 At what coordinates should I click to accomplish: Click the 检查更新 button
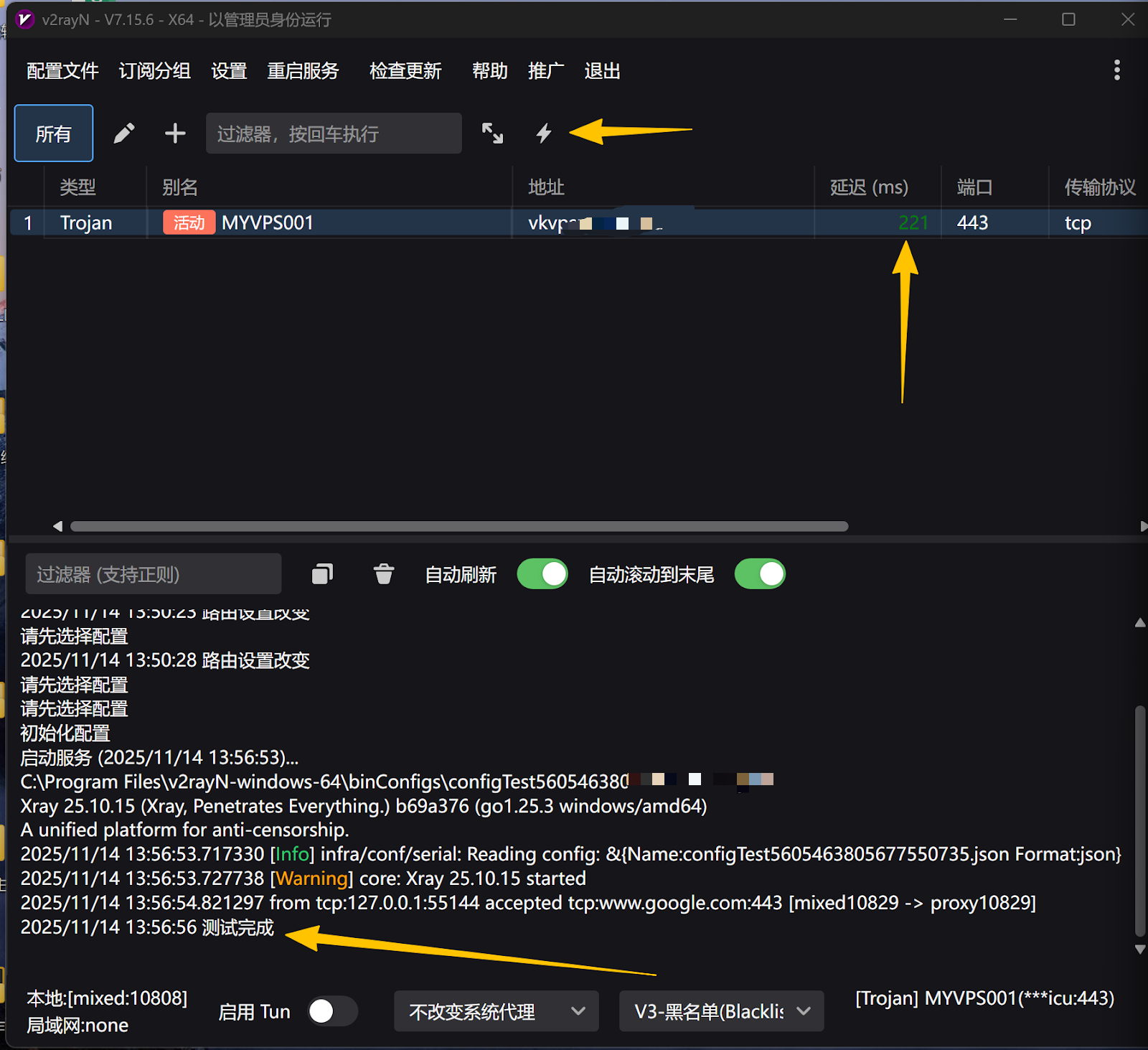[x=405, y=71]
